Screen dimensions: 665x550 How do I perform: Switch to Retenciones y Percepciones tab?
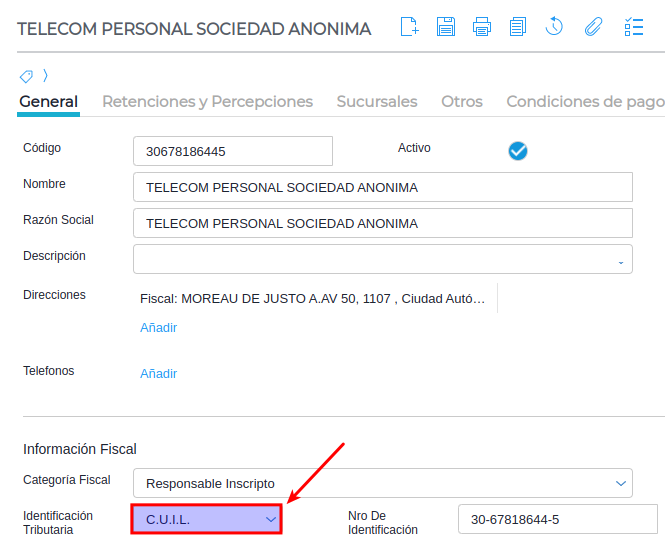207,101
